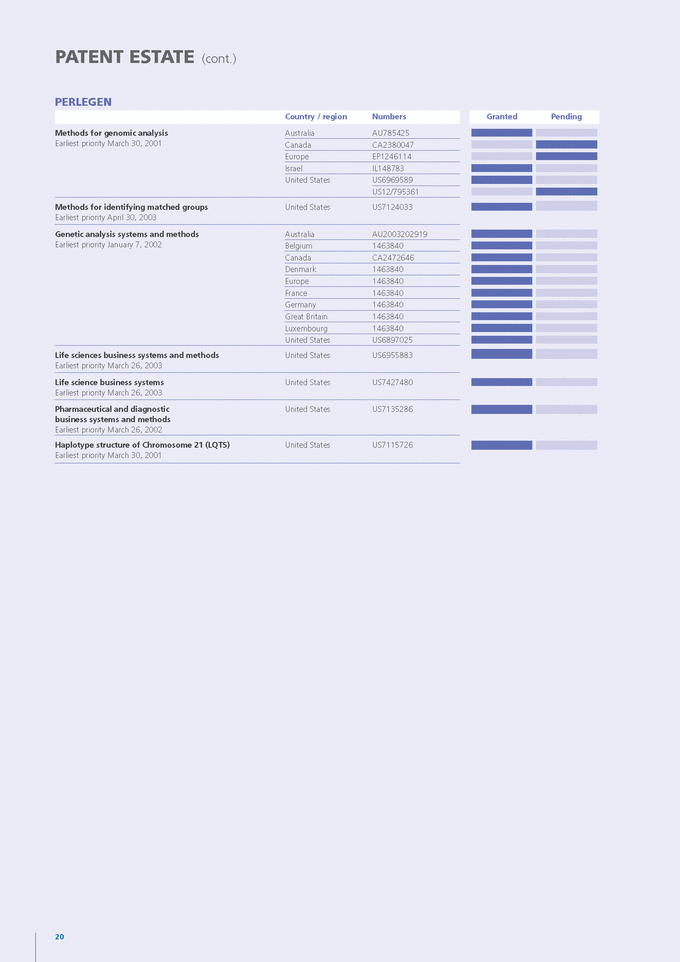
Task: Click "Methods for identifying matched groups" title
Action: pyautogui.click(x=131, y=207)
